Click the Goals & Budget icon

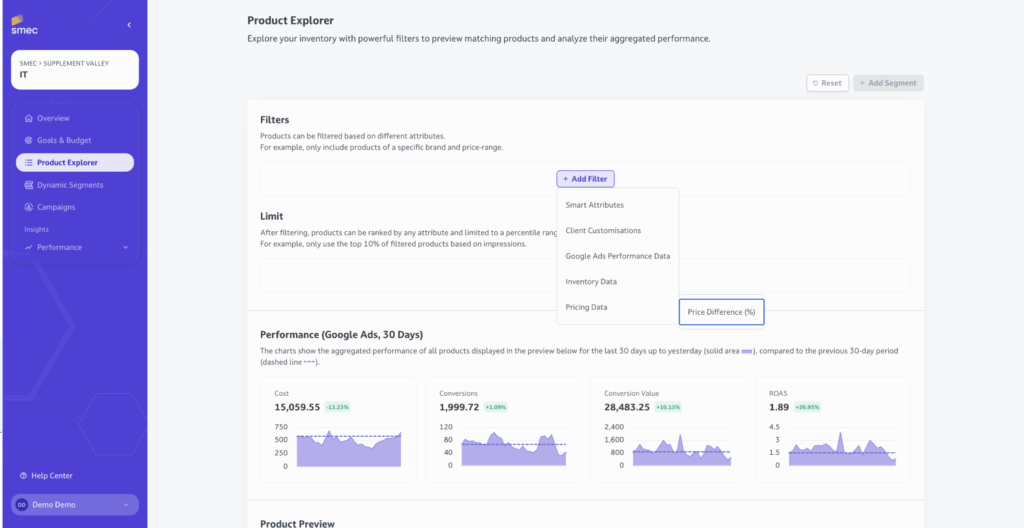point(29,140)
